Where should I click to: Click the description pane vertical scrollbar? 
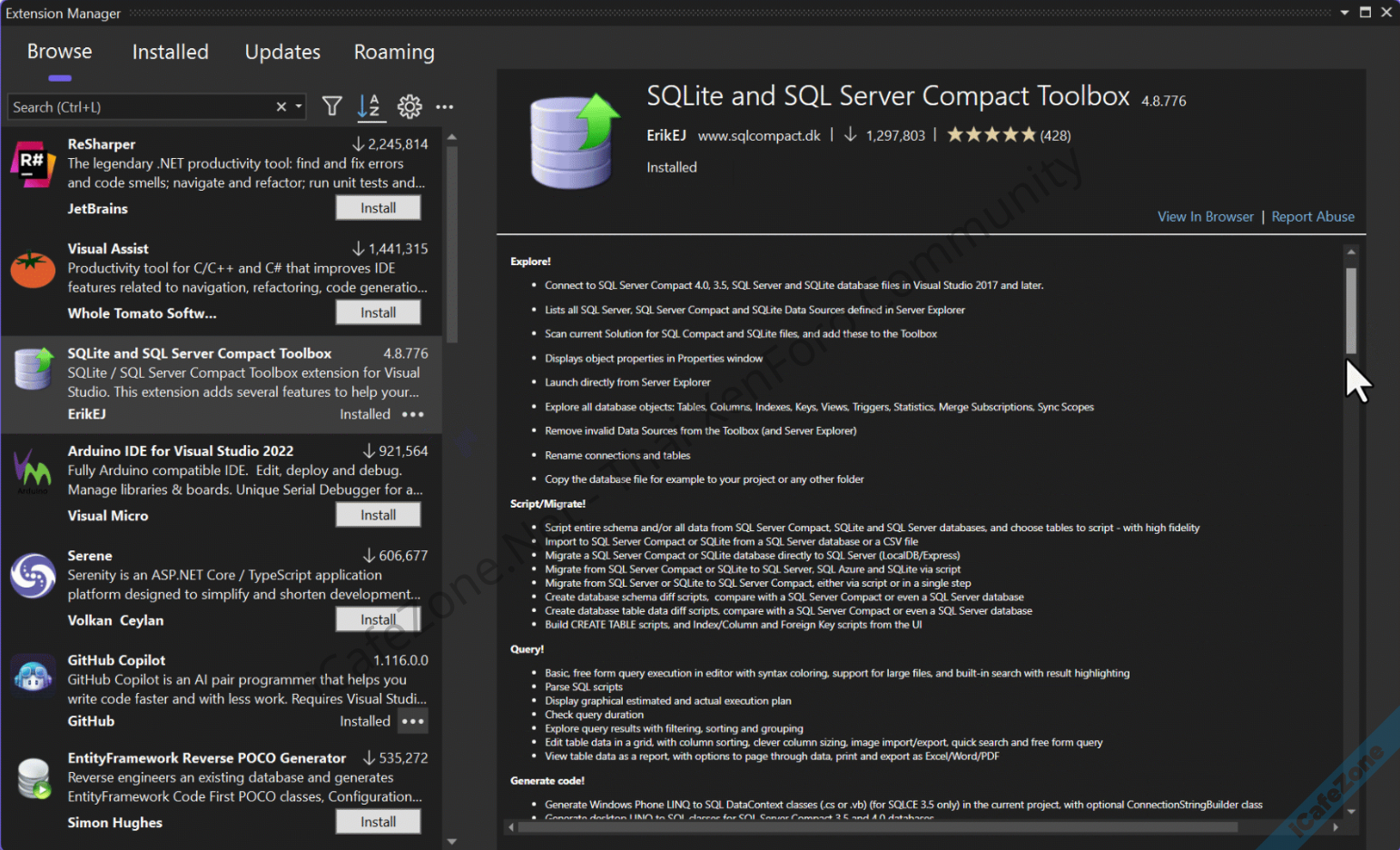[x=1351, y=311]
